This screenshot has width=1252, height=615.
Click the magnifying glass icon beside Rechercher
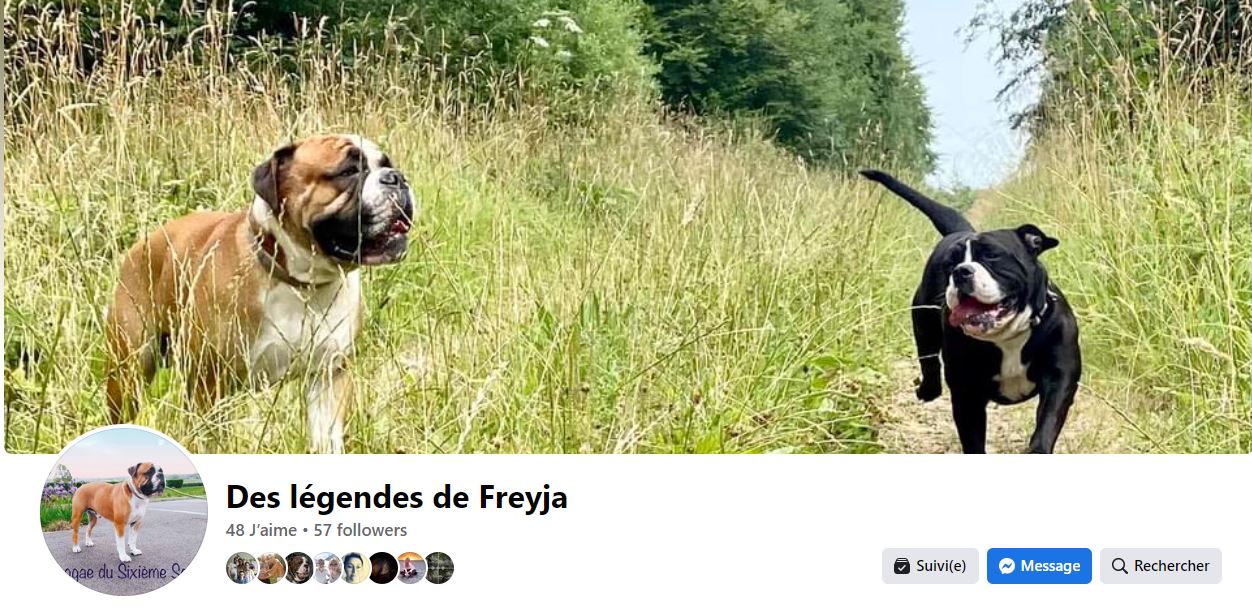click(x=1120, y=566)
